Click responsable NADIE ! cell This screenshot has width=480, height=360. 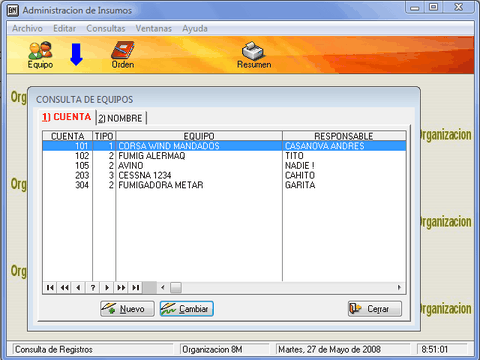344,165
